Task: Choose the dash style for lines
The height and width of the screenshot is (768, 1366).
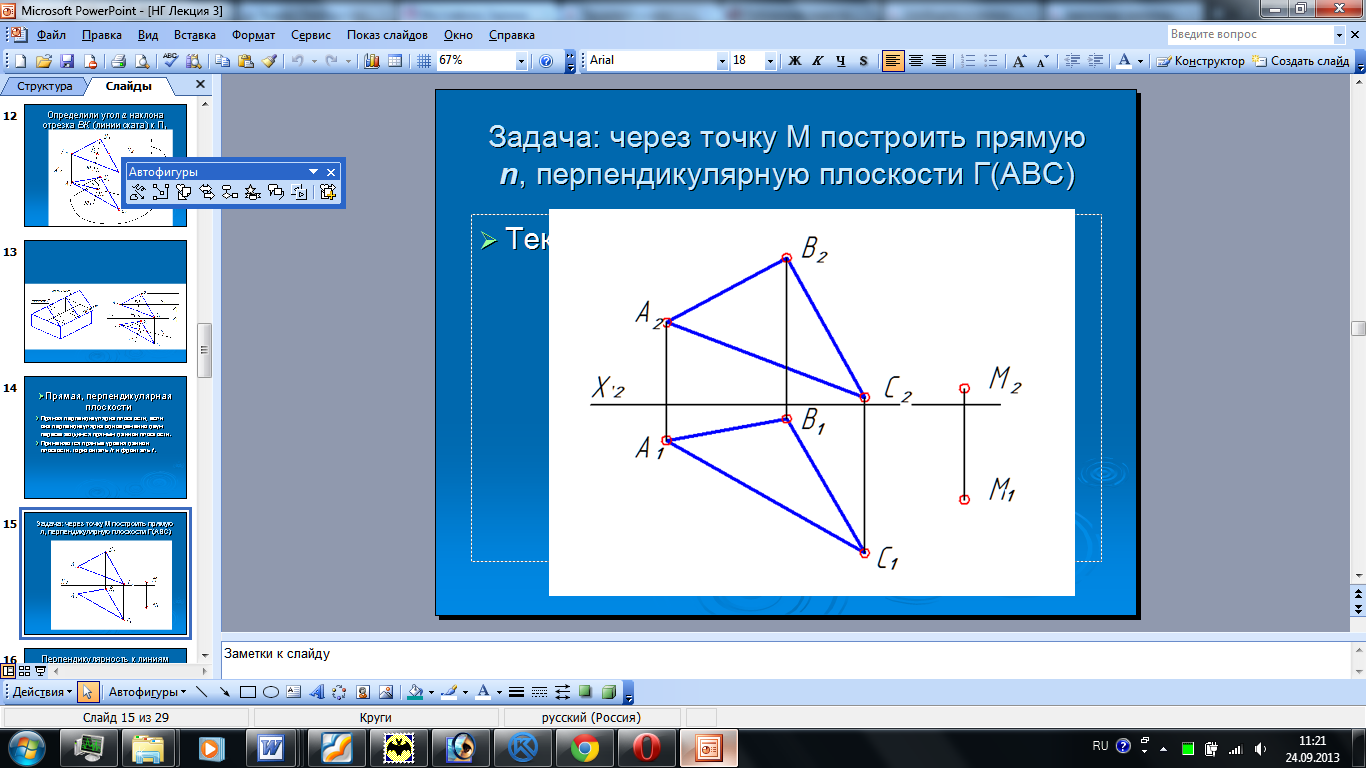Action: [x=540, y=692]
